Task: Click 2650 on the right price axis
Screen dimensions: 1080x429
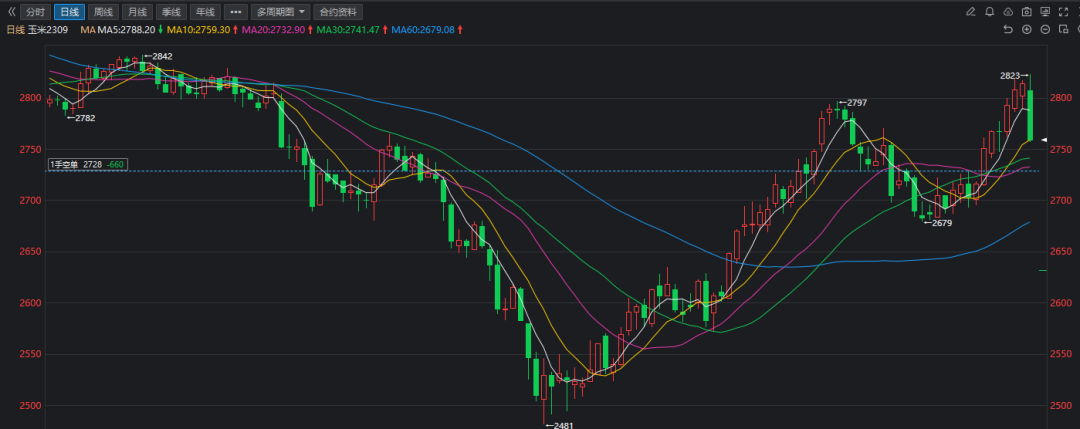Action: [1062, 251]
